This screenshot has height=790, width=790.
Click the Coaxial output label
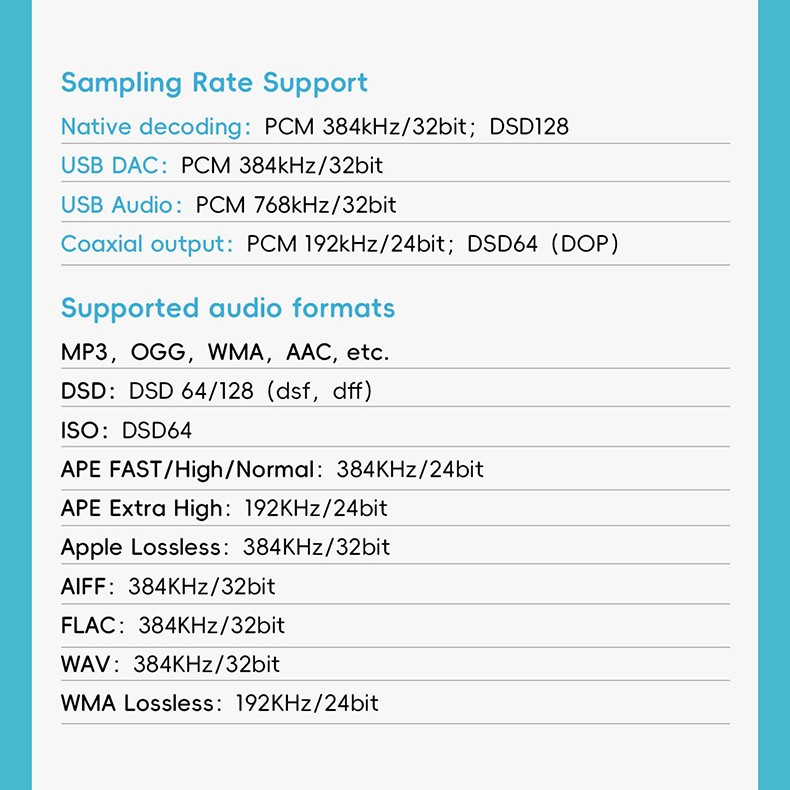(146, 244)
